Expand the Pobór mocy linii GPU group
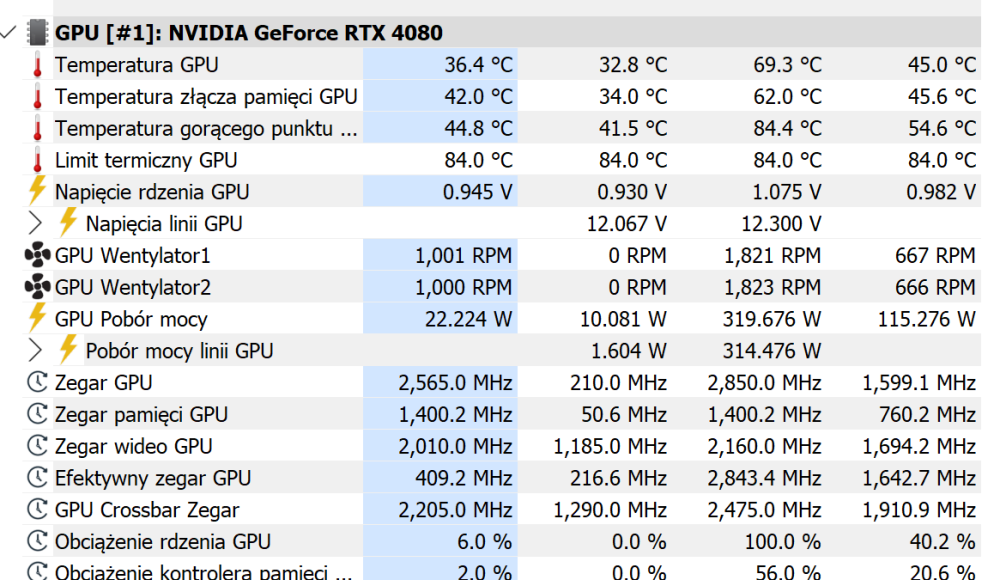The width and height of the screenshot is (1000, 580). [36, 351]
